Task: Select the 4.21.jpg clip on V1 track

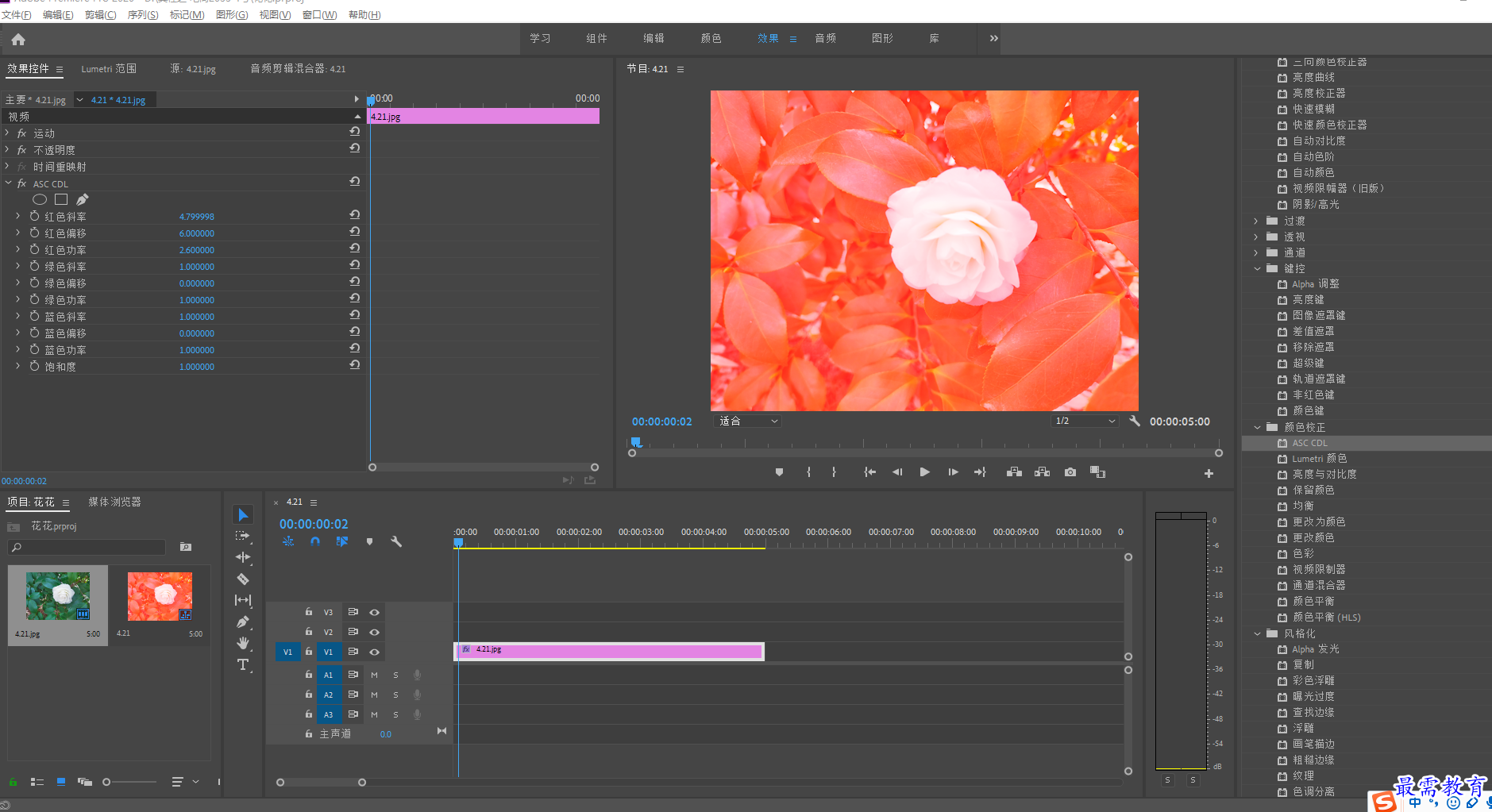Action: click(609, 651)
